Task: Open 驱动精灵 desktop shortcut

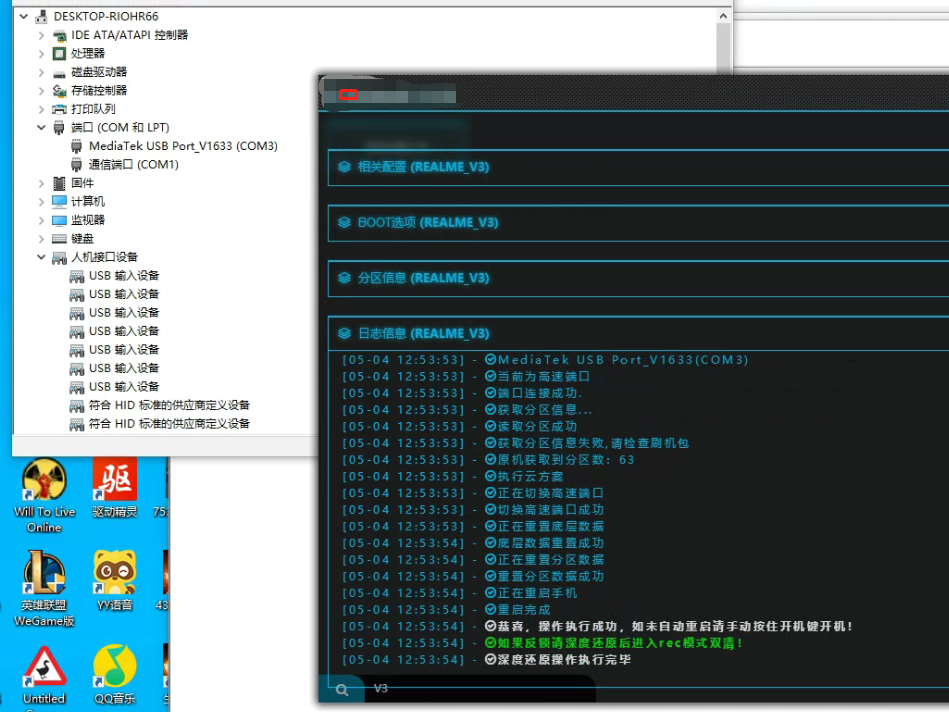Action: pyautogui.click(x=114, y=488)
